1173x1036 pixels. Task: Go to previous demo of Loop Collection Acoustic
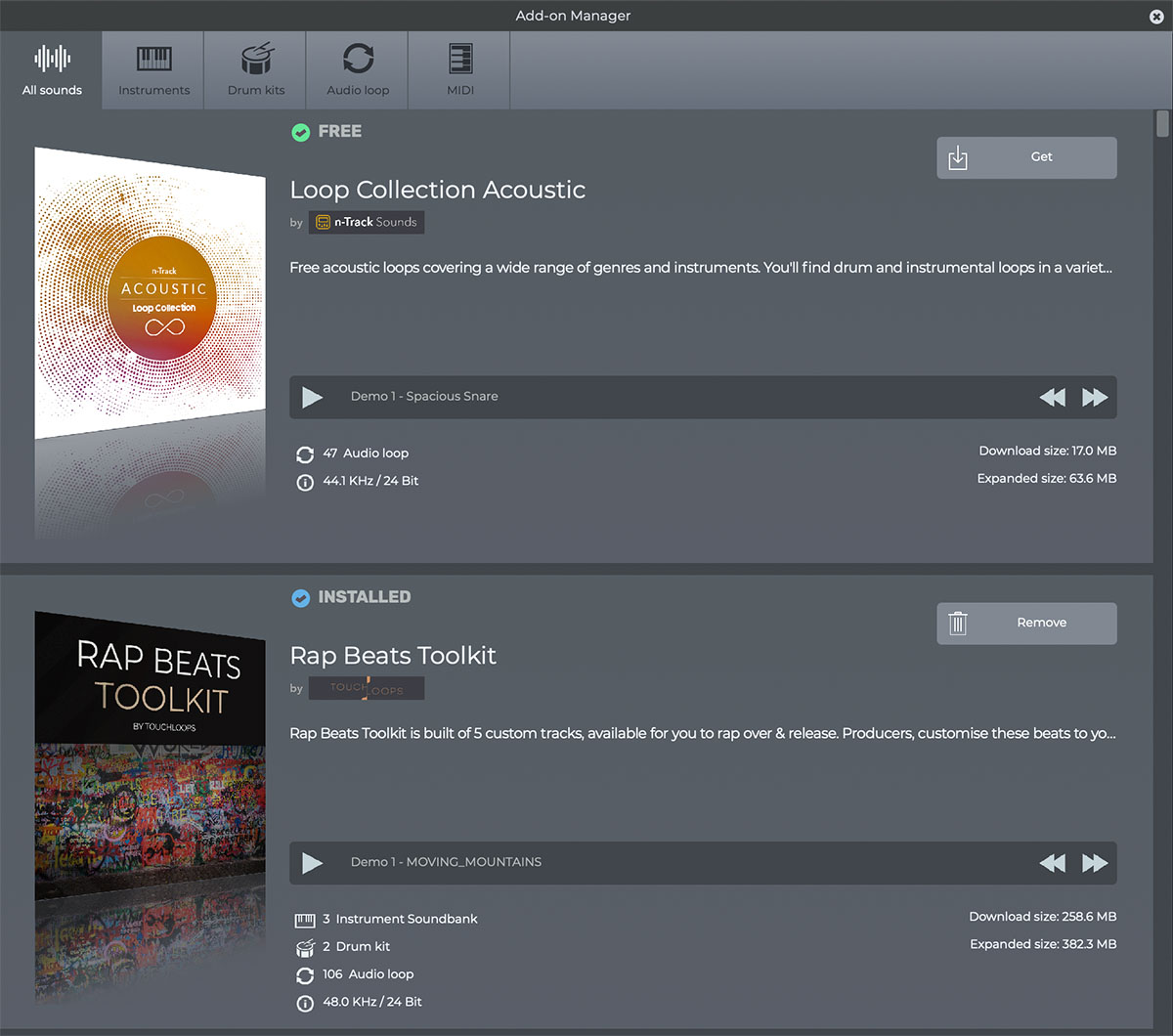tap(1052, 397)
